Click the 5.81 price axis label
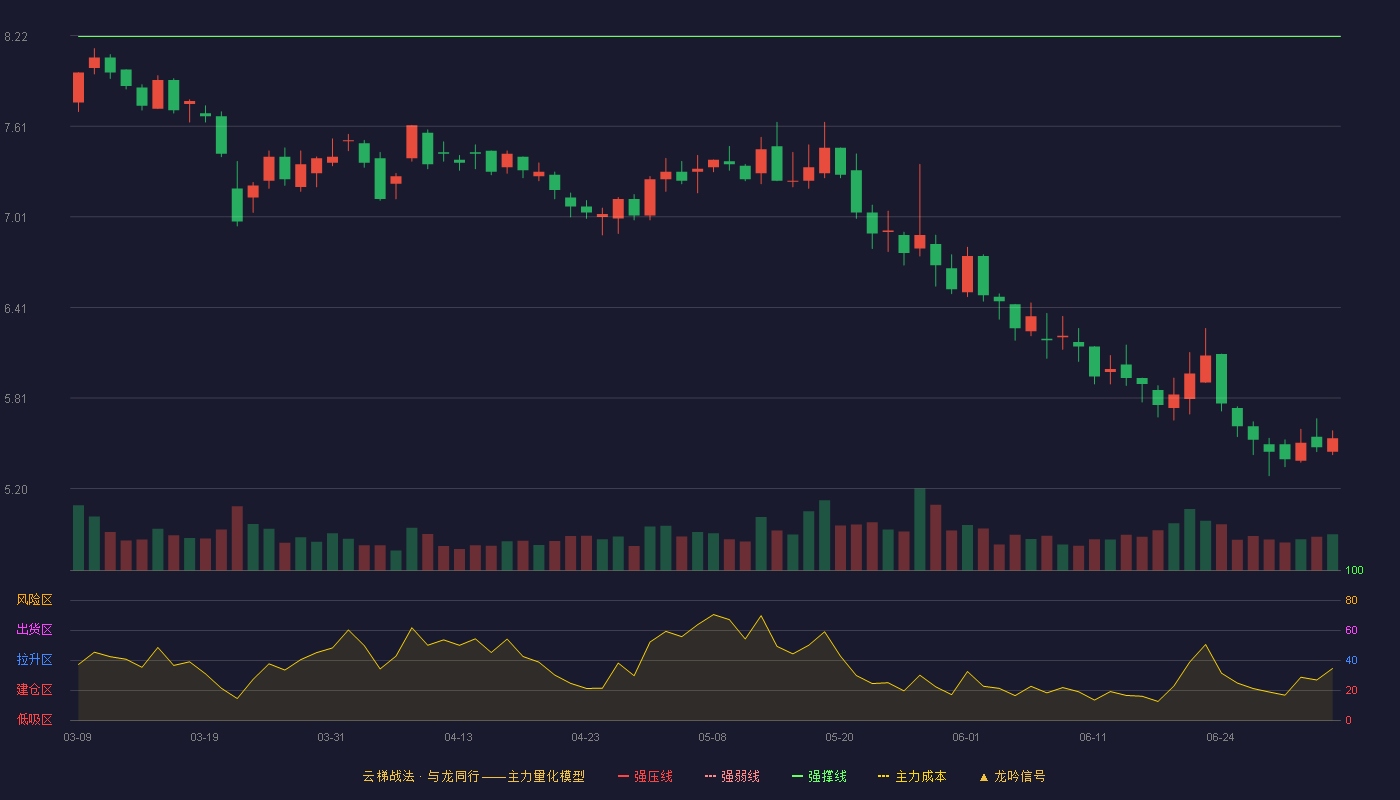The image size is (1400, 800). (x=16, y=399)
